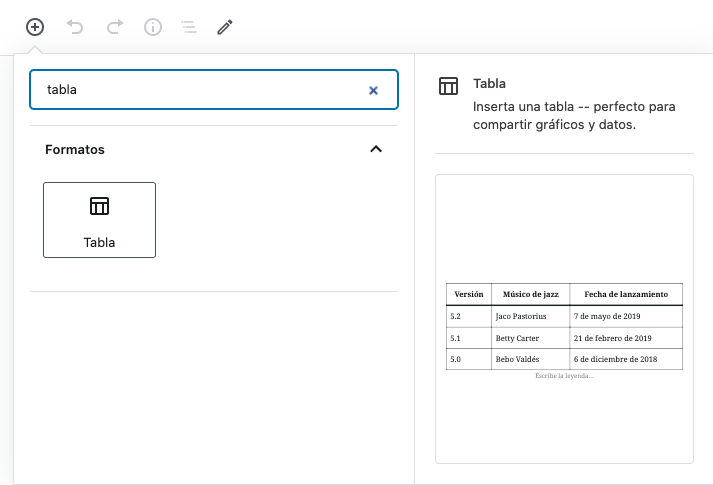Click the 'Músico de jazz' column header
The height and width of the screenshot is (485, 713).
point(530,295)
